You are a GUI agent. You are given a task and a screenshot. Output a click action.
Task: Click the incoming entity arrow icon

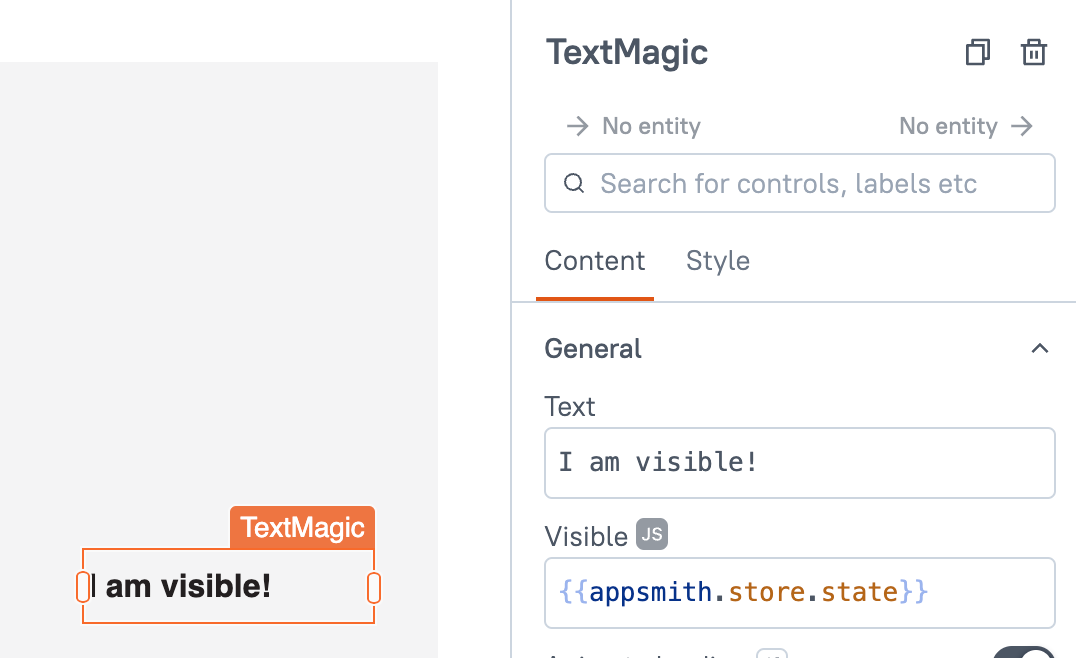pyautogui.click(x=577, y=126)
